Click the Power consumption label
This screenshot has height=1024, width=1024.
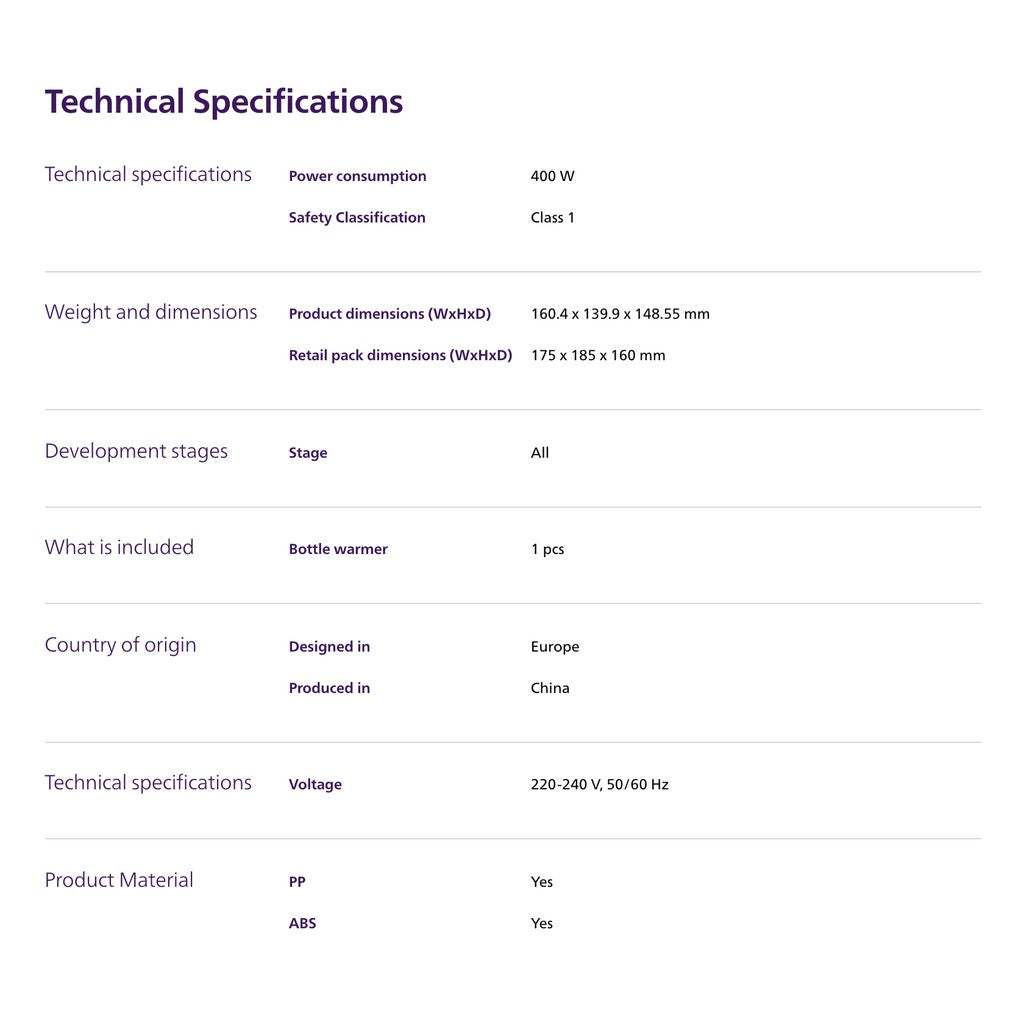pyautogui.click(x=357, y=176)
